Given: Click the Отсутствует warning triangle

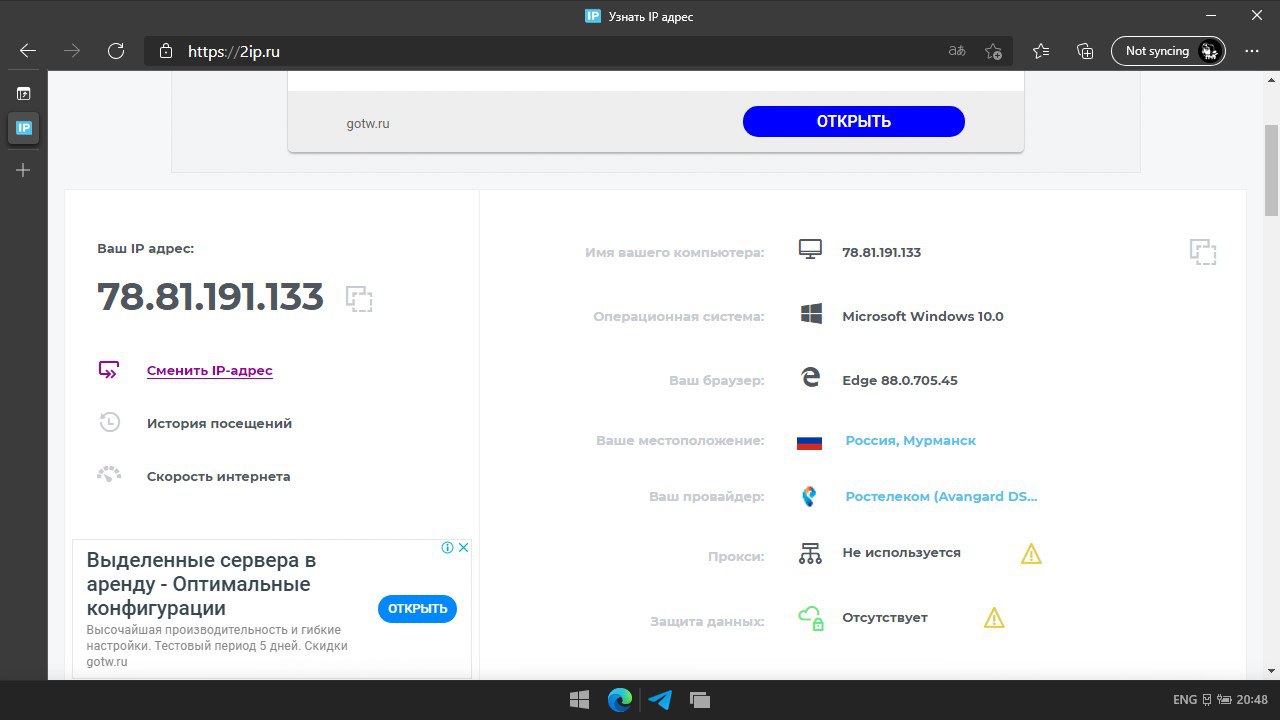Looking at the screenshot, I should [x=994, y=618].
